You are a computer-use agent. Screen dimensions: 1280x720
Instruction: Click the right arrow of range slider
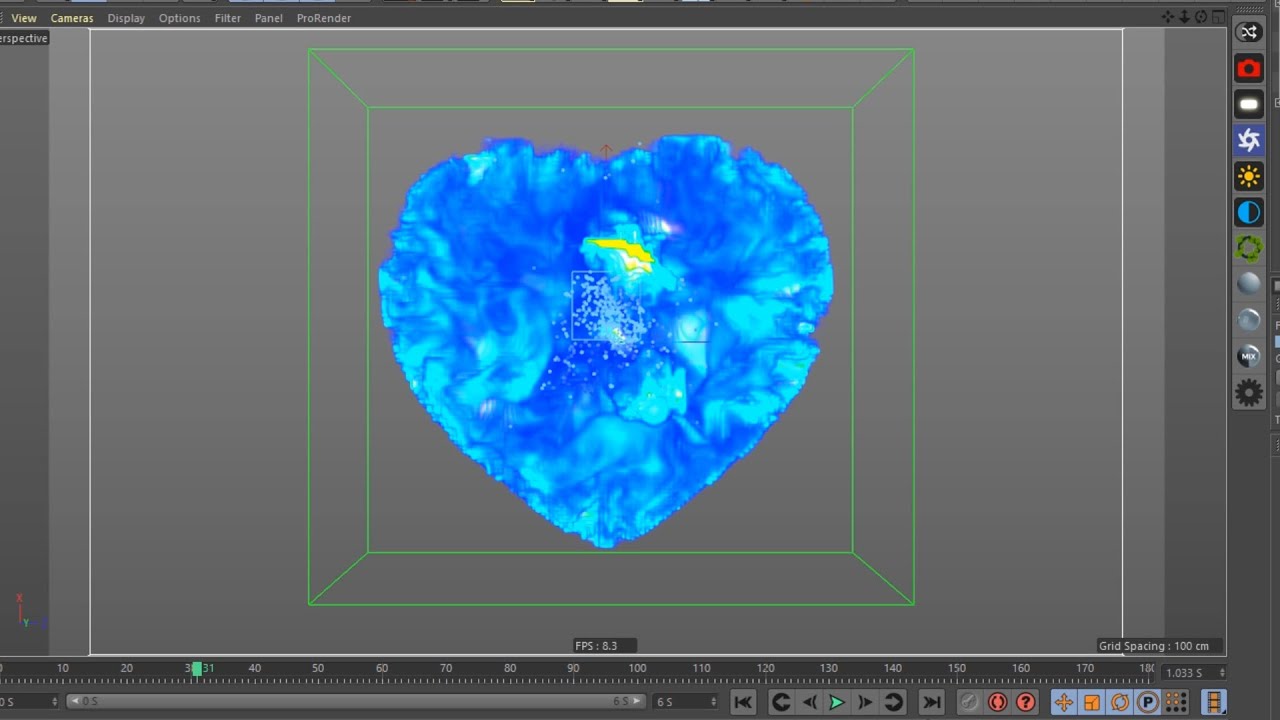(x=638, y=702)
